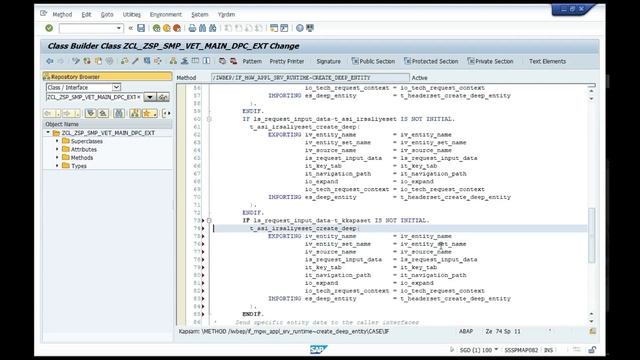
Task: Click the code editor vertical scrollbar thumb
Action: pos(591,235)
